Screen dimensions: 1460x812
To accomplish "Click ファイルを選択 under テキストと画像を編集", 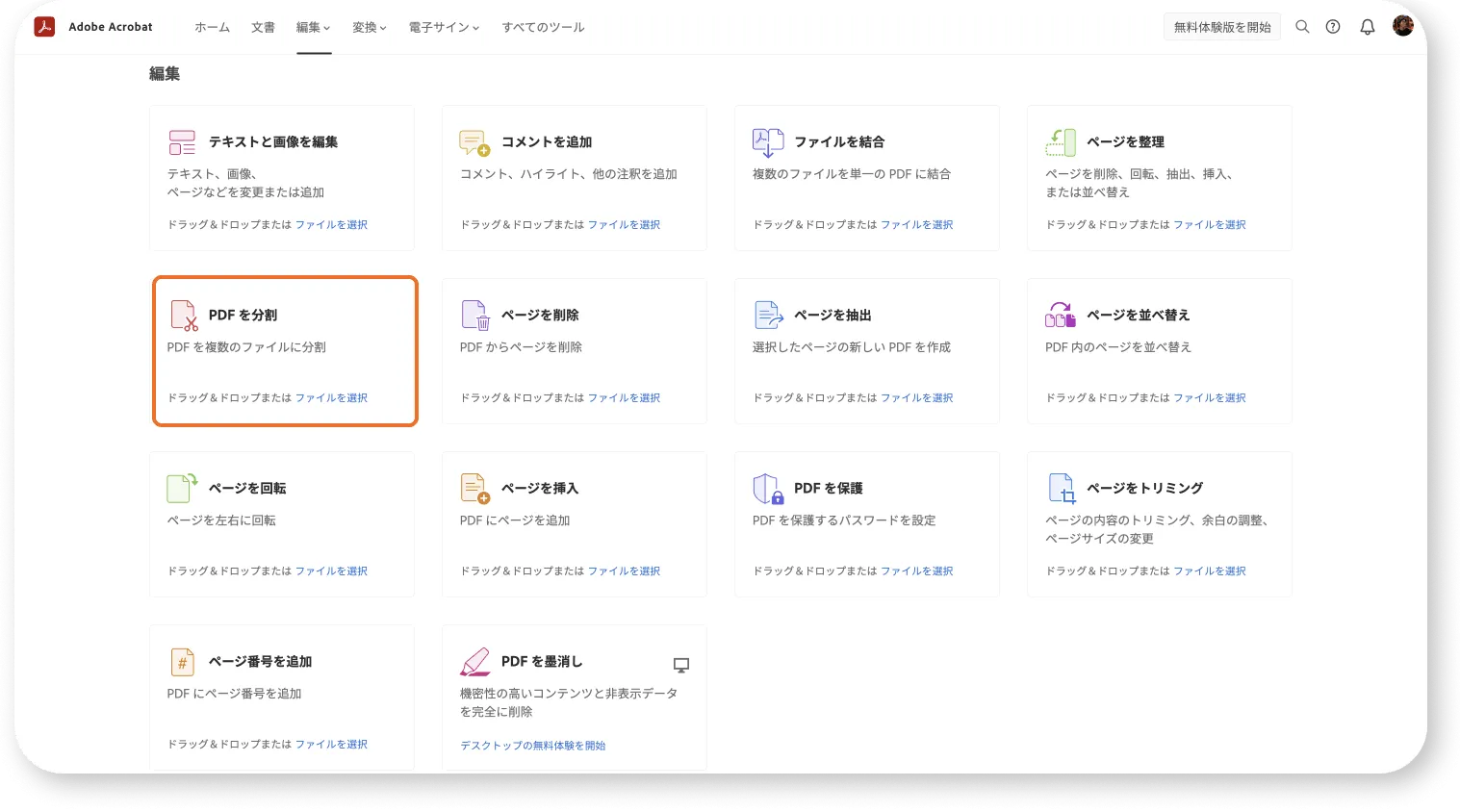I will [x=331, y=224].
